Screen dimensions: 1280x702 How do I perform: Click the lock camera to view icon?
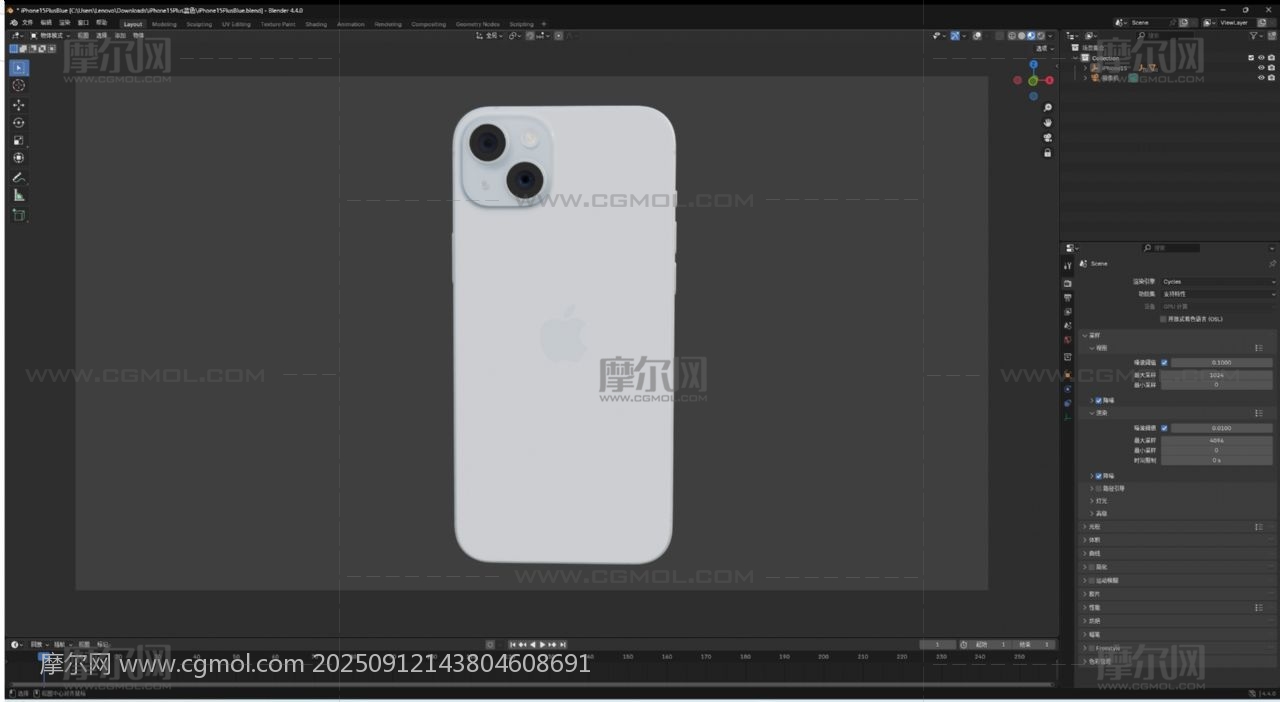pyautogui.click(x=1048, y=153)
